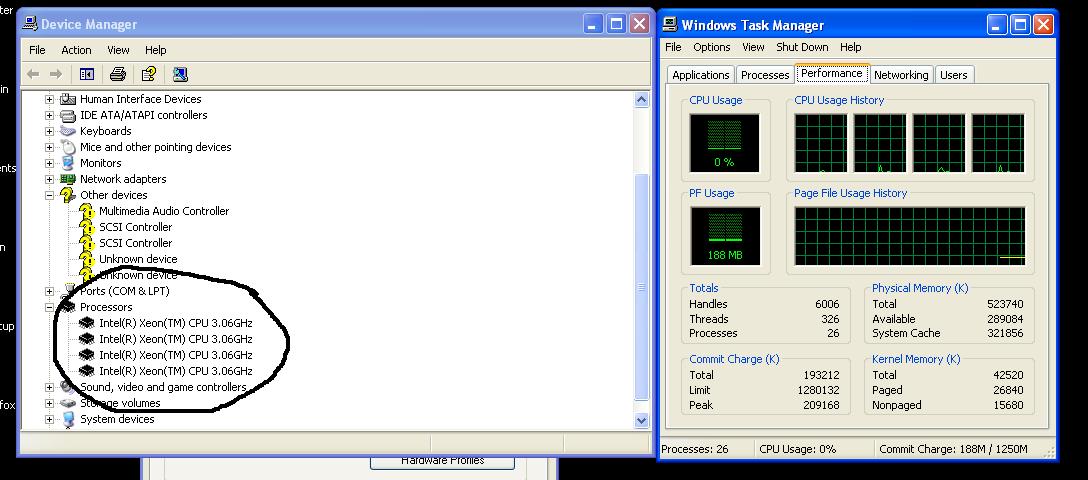Expand the Monitors node

pos(49,163)
